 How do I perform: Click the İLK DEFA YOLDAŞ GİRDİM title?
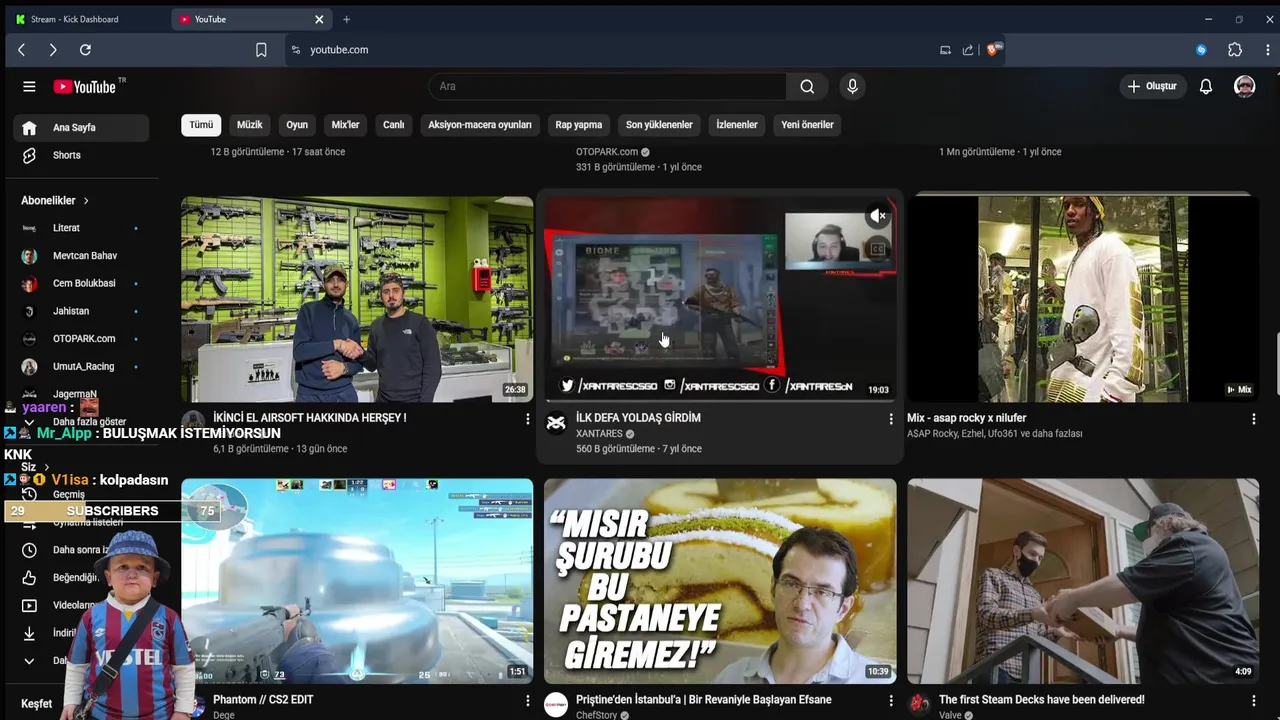coord(638,418)
